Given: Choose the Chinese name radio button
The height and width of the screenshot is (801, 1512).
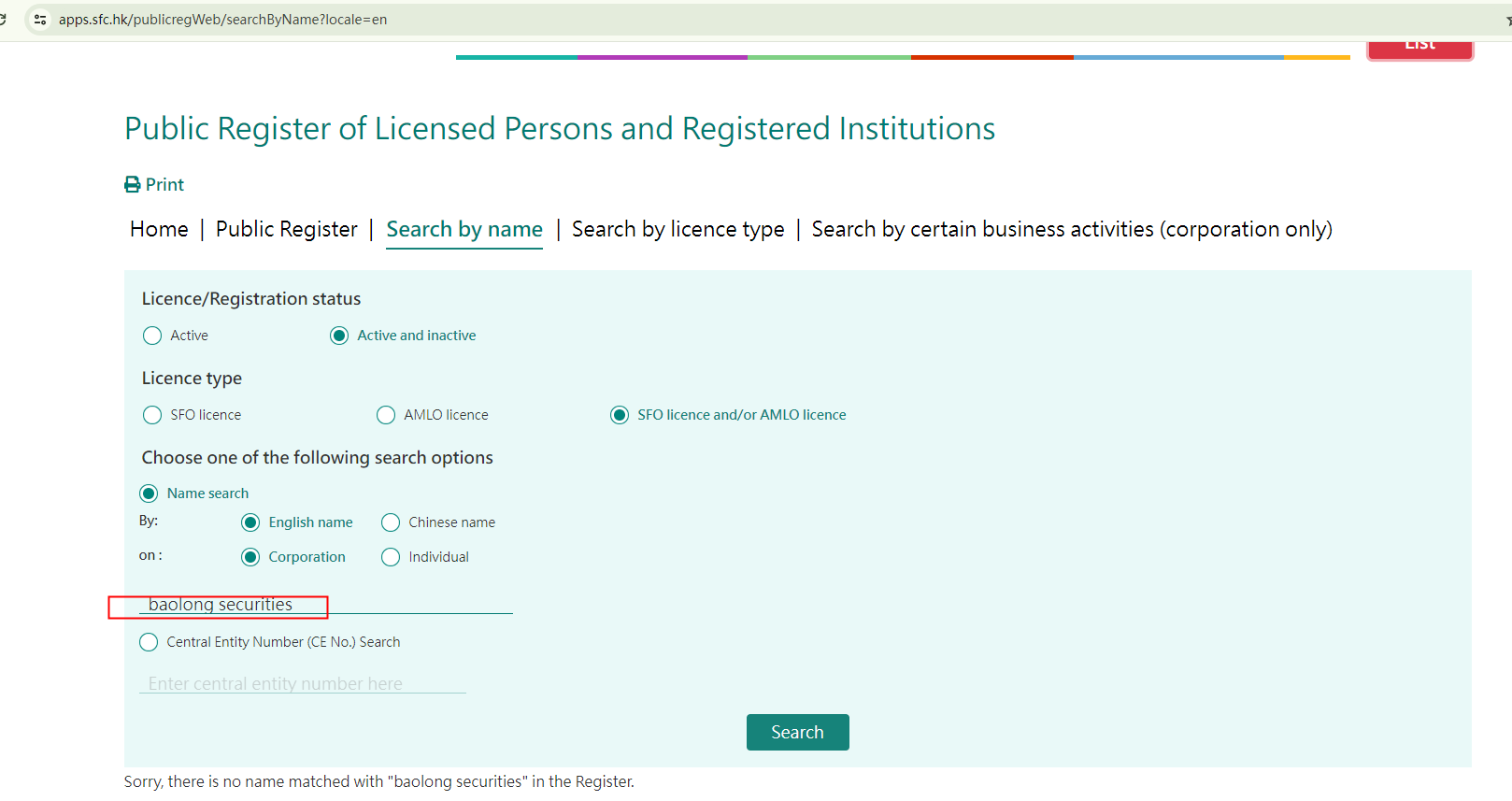Looking at the screenshot, I should (391, 522).
